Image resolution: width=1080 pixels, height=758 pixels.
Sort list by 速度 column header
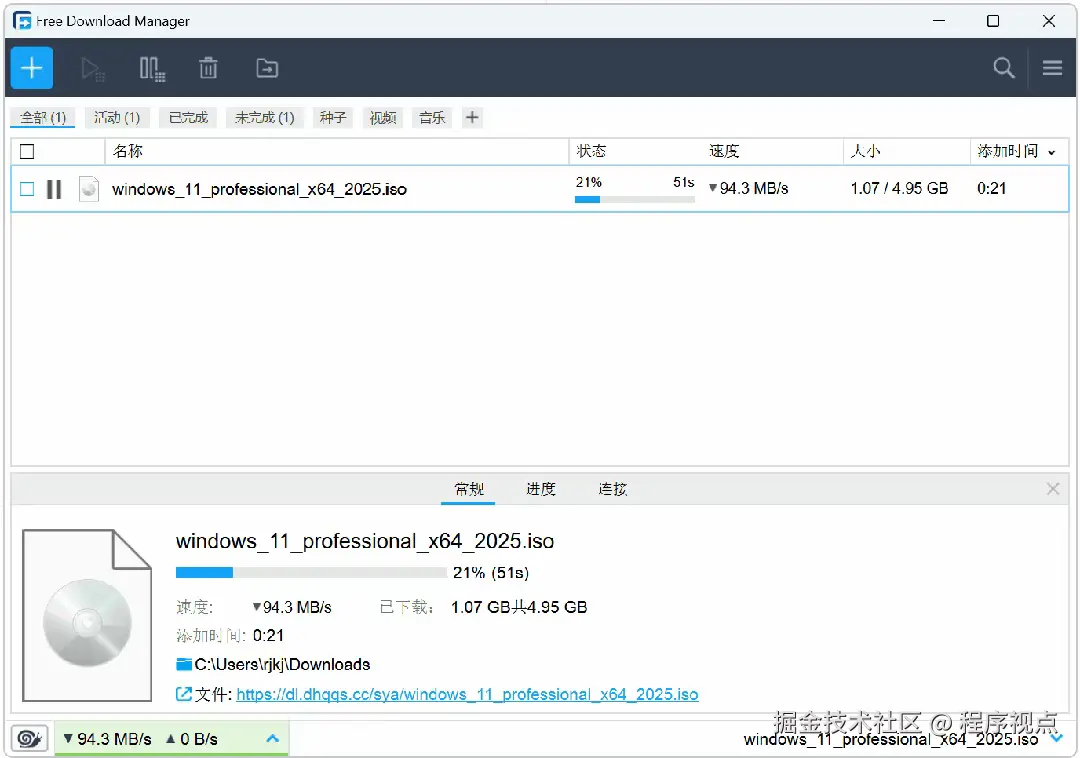[x=724, y=151]
